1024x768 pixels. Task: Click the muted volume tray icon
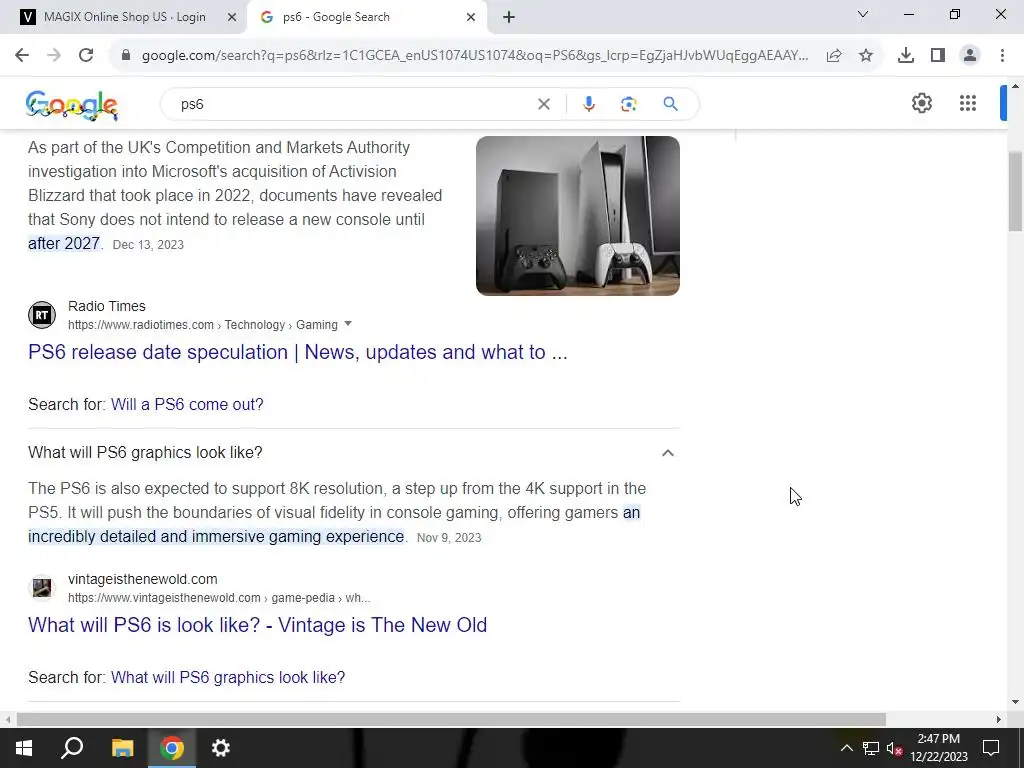point(894,748)
